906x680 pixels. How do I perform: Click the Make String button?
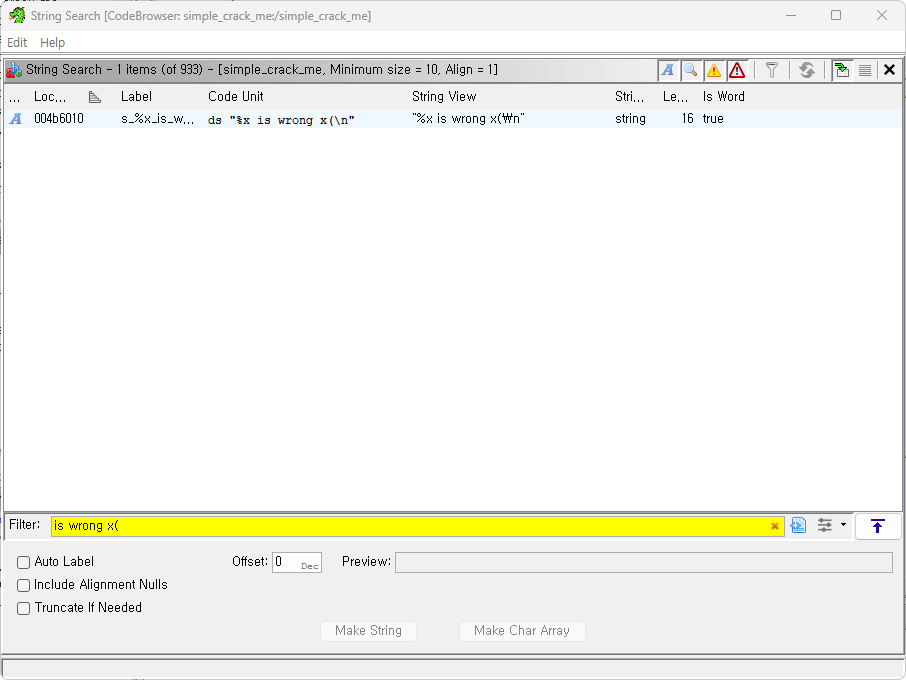click(x=368, y=631)
